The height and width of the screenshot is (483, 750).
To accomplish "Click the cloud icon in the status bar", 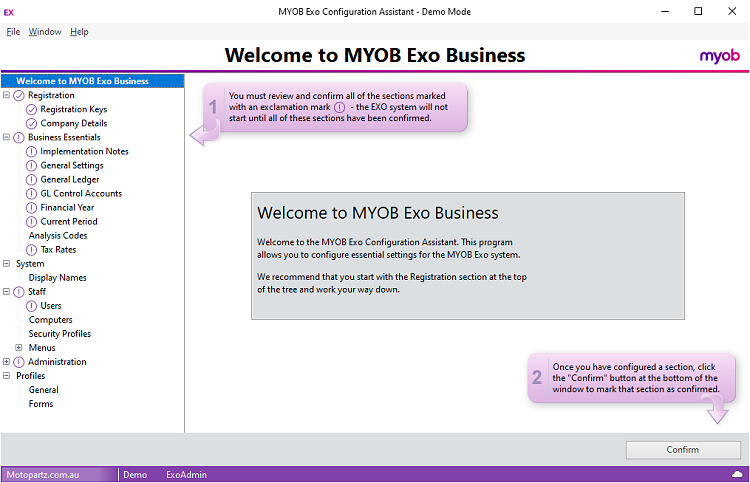I will (x=737, y=474).
